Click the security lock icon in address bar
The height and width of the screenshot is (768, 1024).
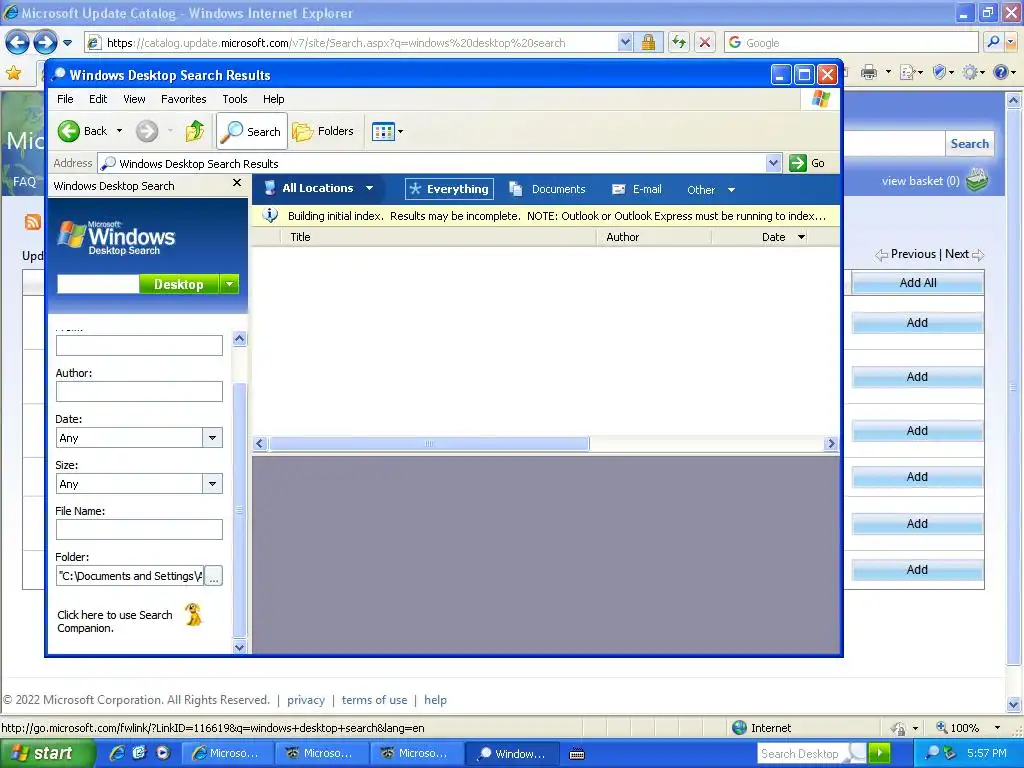648,42
